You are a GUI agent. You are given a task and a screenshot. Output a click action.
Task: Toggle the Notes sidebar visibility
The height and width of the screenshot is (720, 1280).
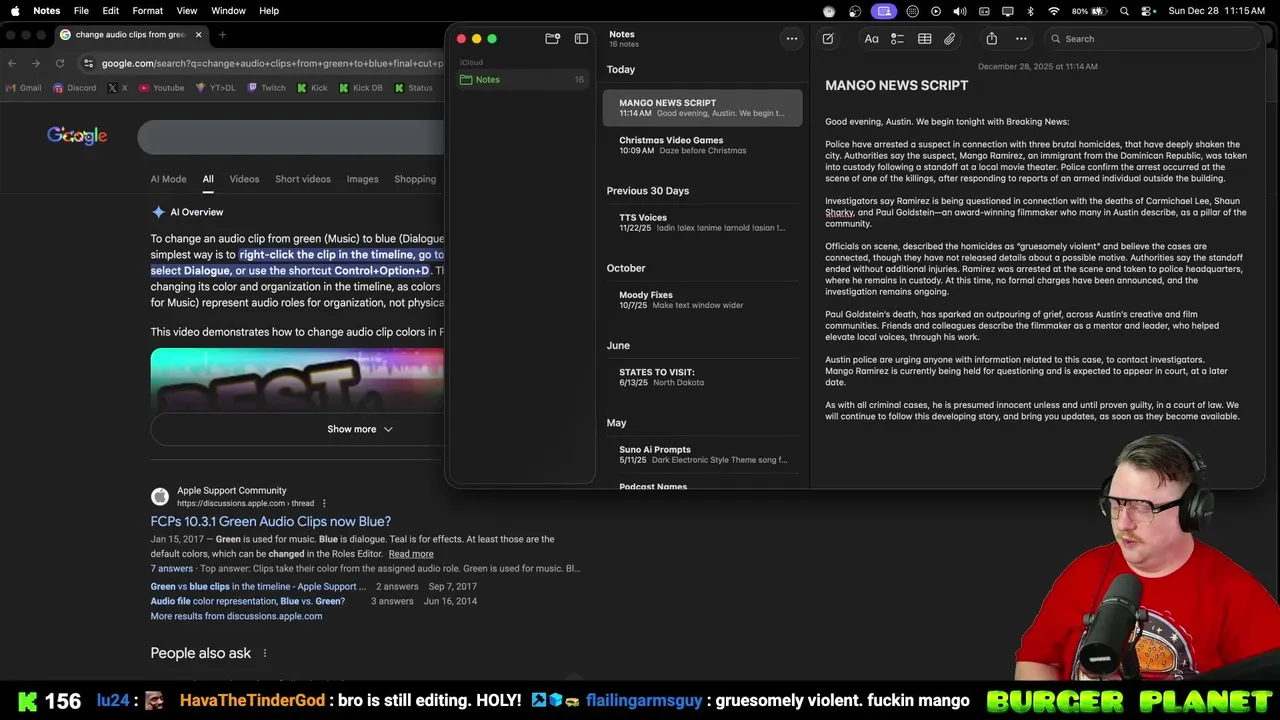click(x=581, y=39)
